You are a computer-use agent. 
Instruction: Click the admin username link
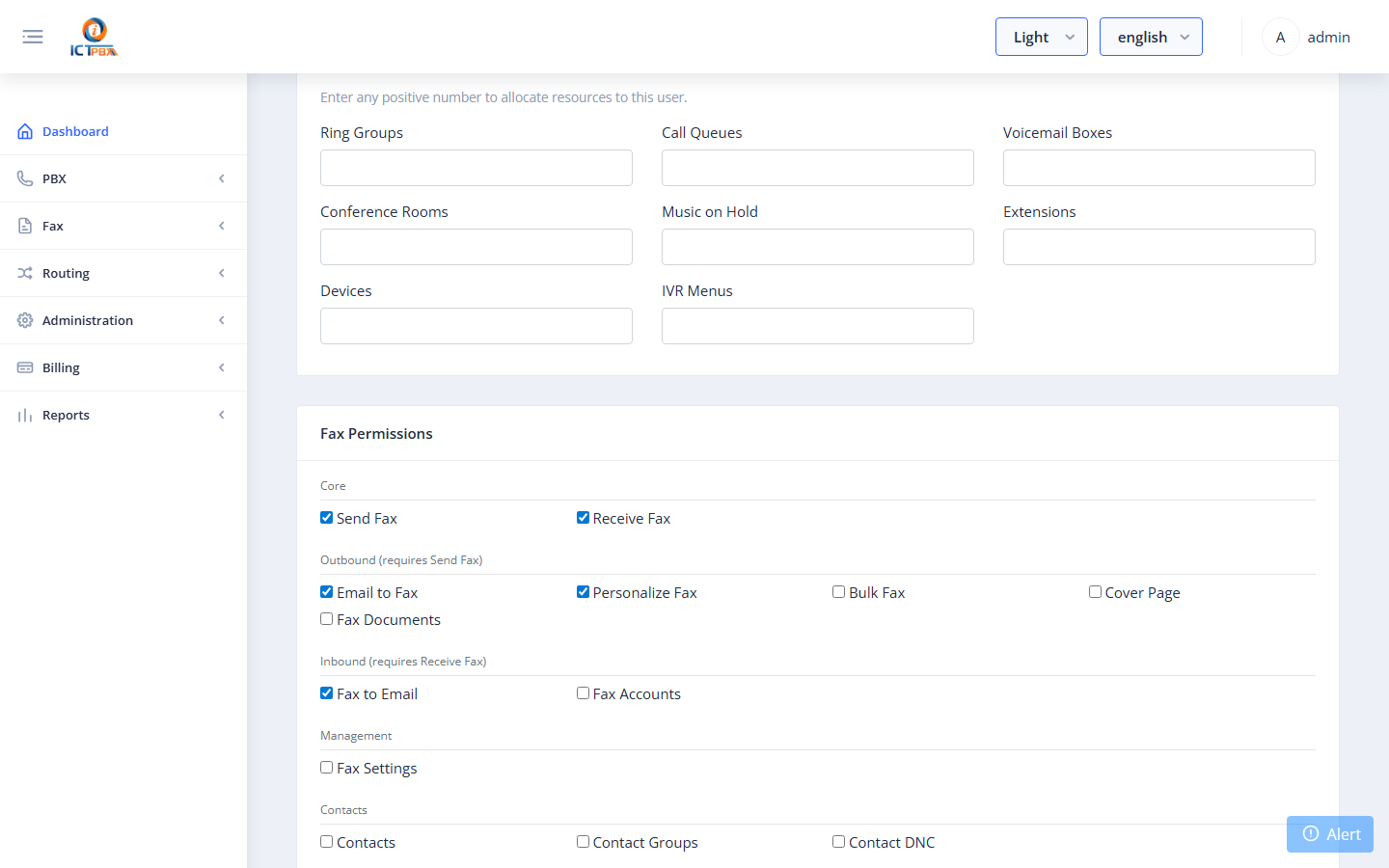(1328, 37)
